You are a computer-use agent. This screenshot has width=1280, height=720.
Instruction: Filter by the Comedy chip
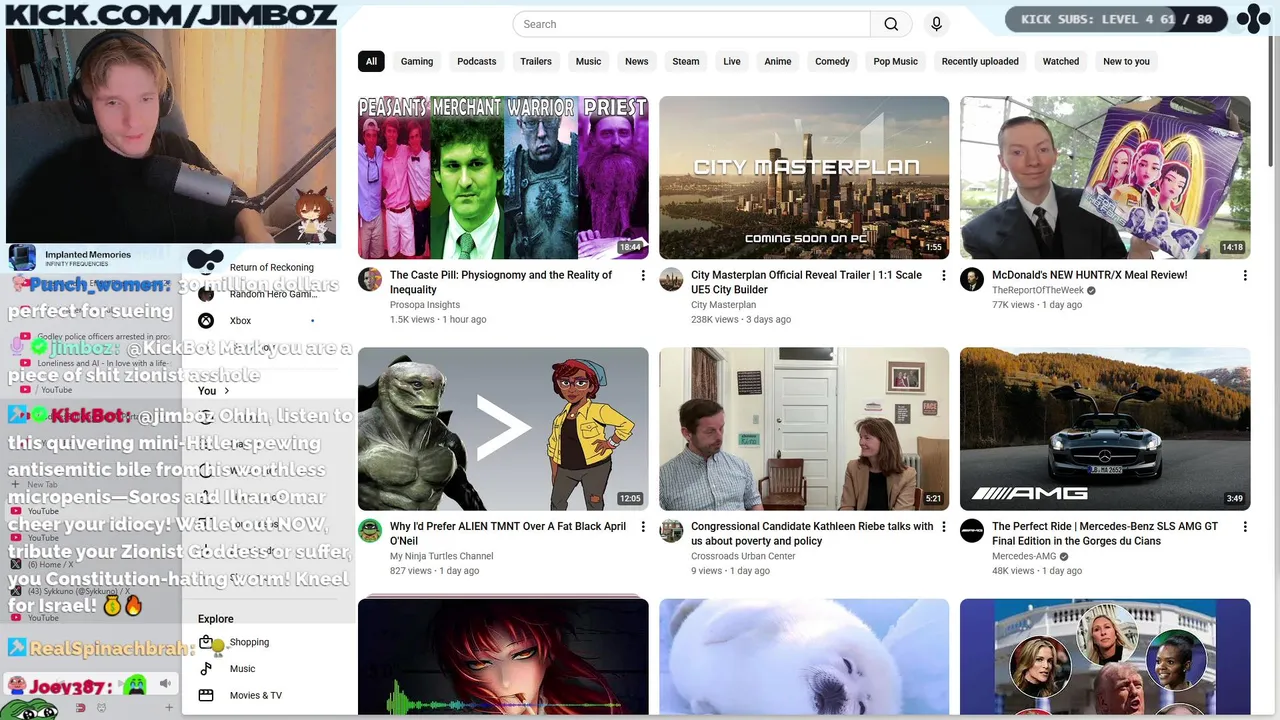click(x=832, y=61)
